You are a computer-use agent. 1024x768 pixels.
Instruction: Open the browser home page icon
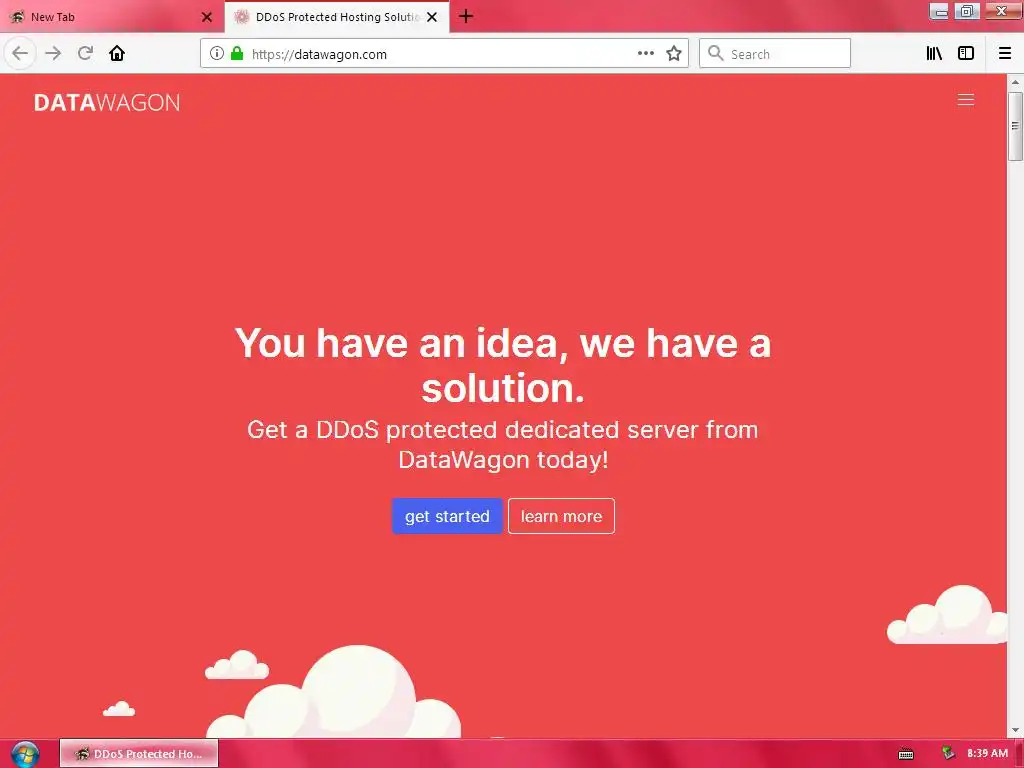coord(117,53)
